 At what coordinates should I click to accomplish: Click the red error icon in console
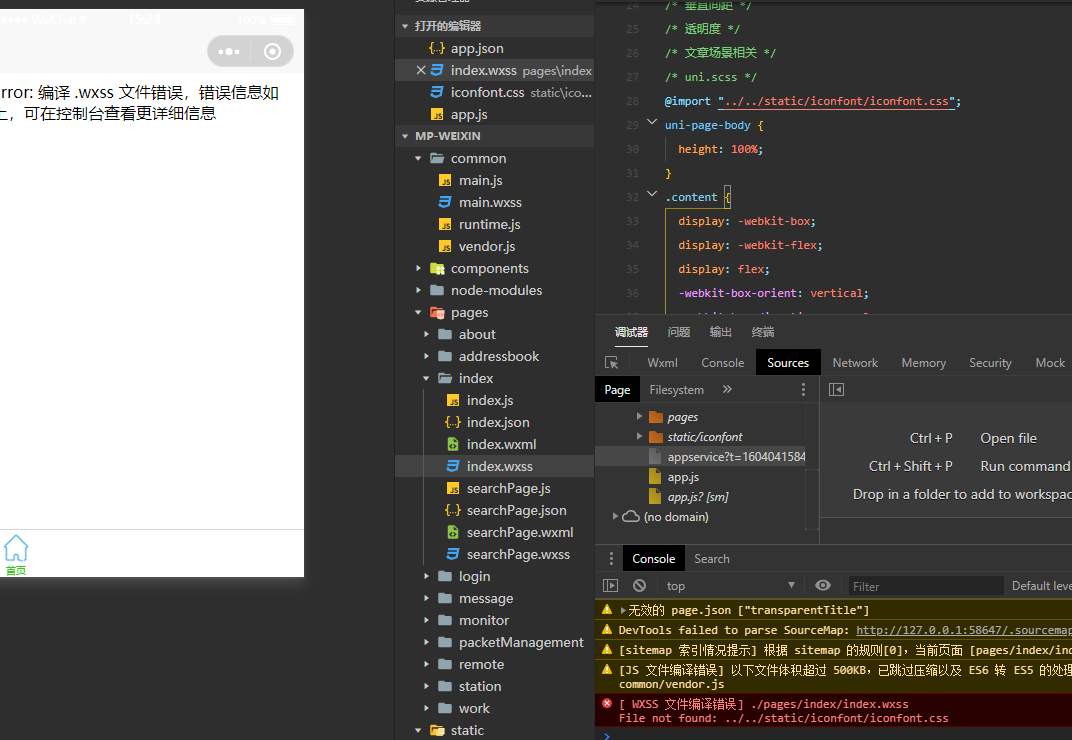coord(607,703)
